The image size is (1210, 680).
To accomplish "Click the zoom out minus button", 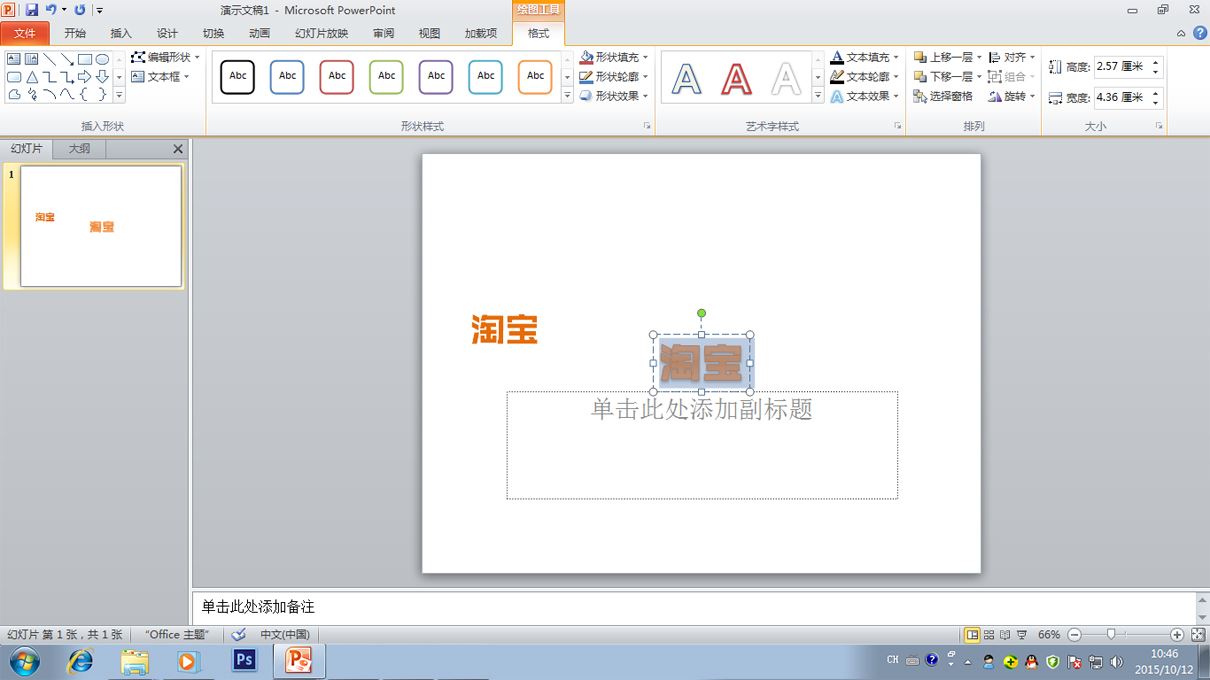I will [1074, 635].
